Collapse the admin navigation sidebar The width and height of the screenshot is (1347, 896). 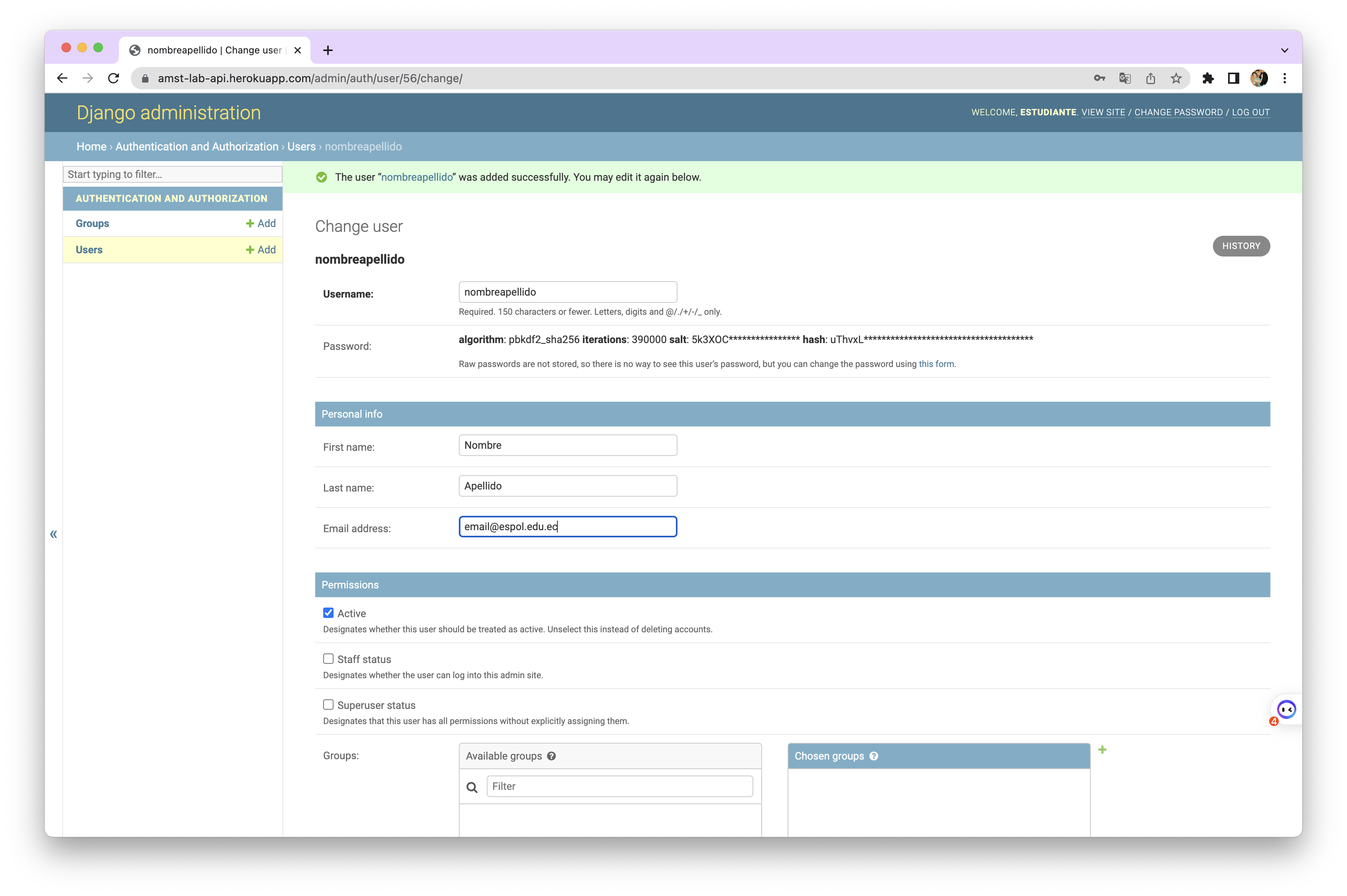(x=53, y=534)
